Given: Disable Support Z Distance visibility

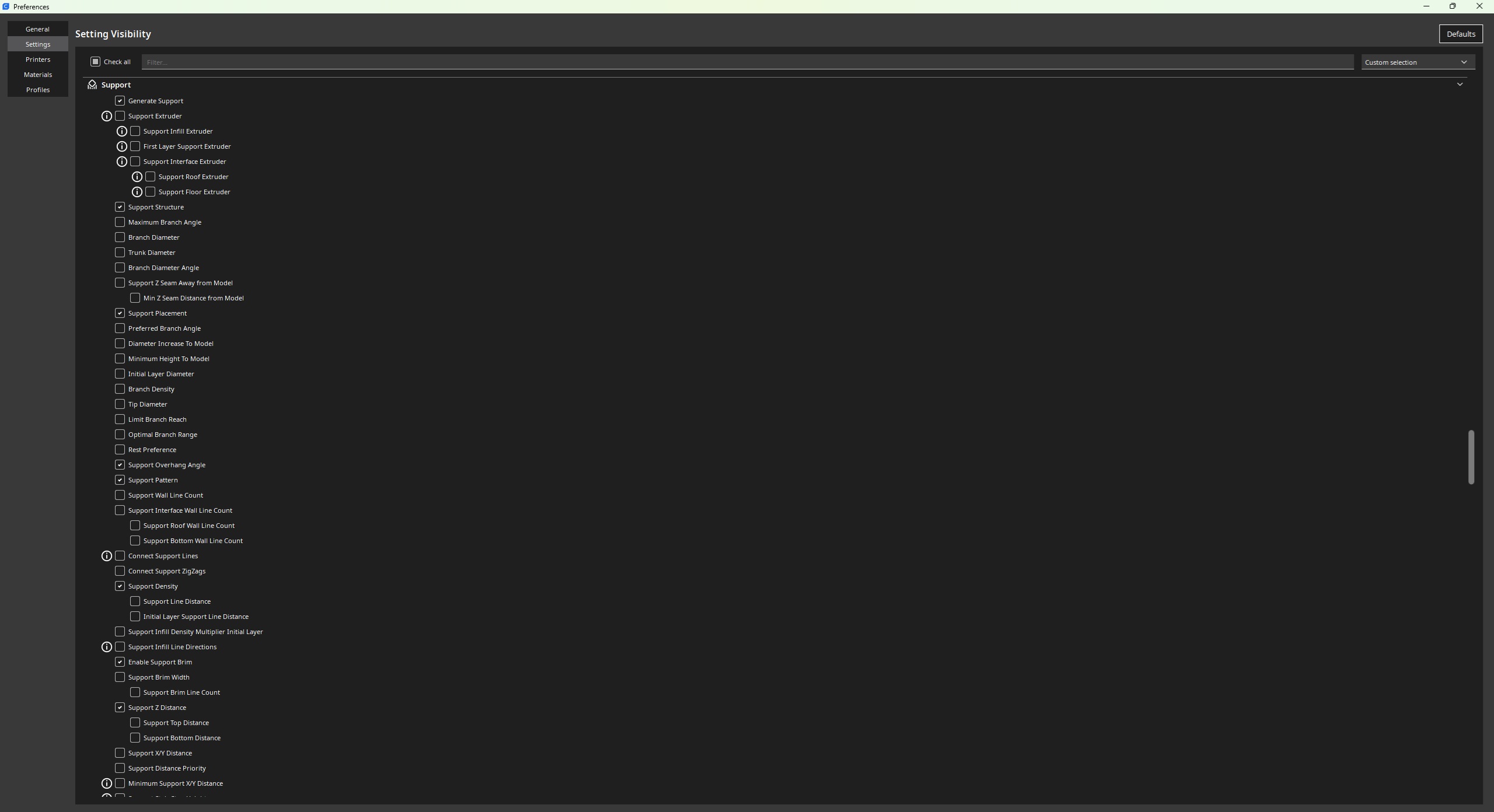Looking at the screenshot, I should tap(120, 708).
